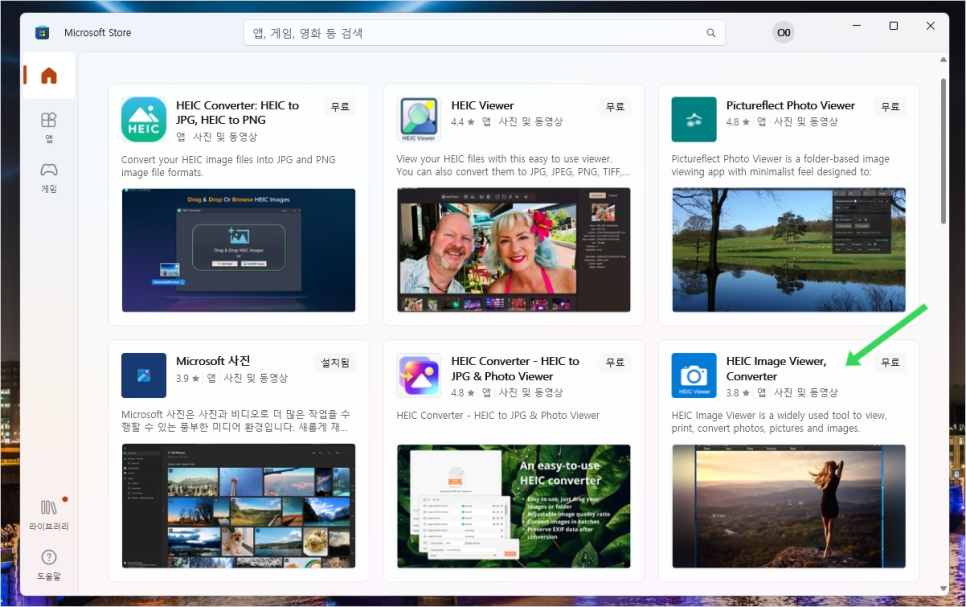Screen dimensions: 966x607
Task: Click 'Pictureflect Photo Viewer is a folder-based' description
Action: point(781,165)
